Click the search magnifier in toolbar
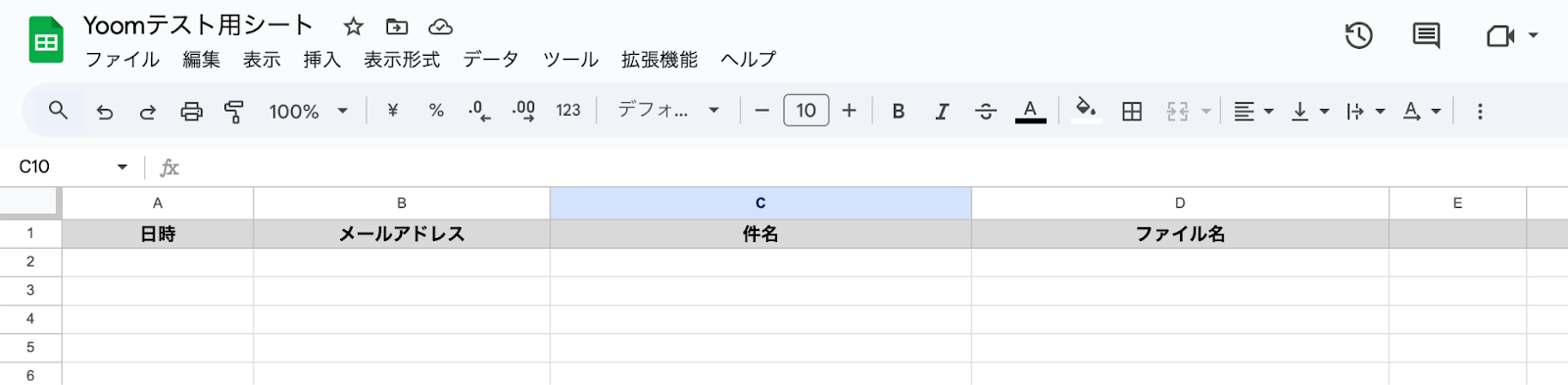1568x385 pixels. click(x=58, y=111)
